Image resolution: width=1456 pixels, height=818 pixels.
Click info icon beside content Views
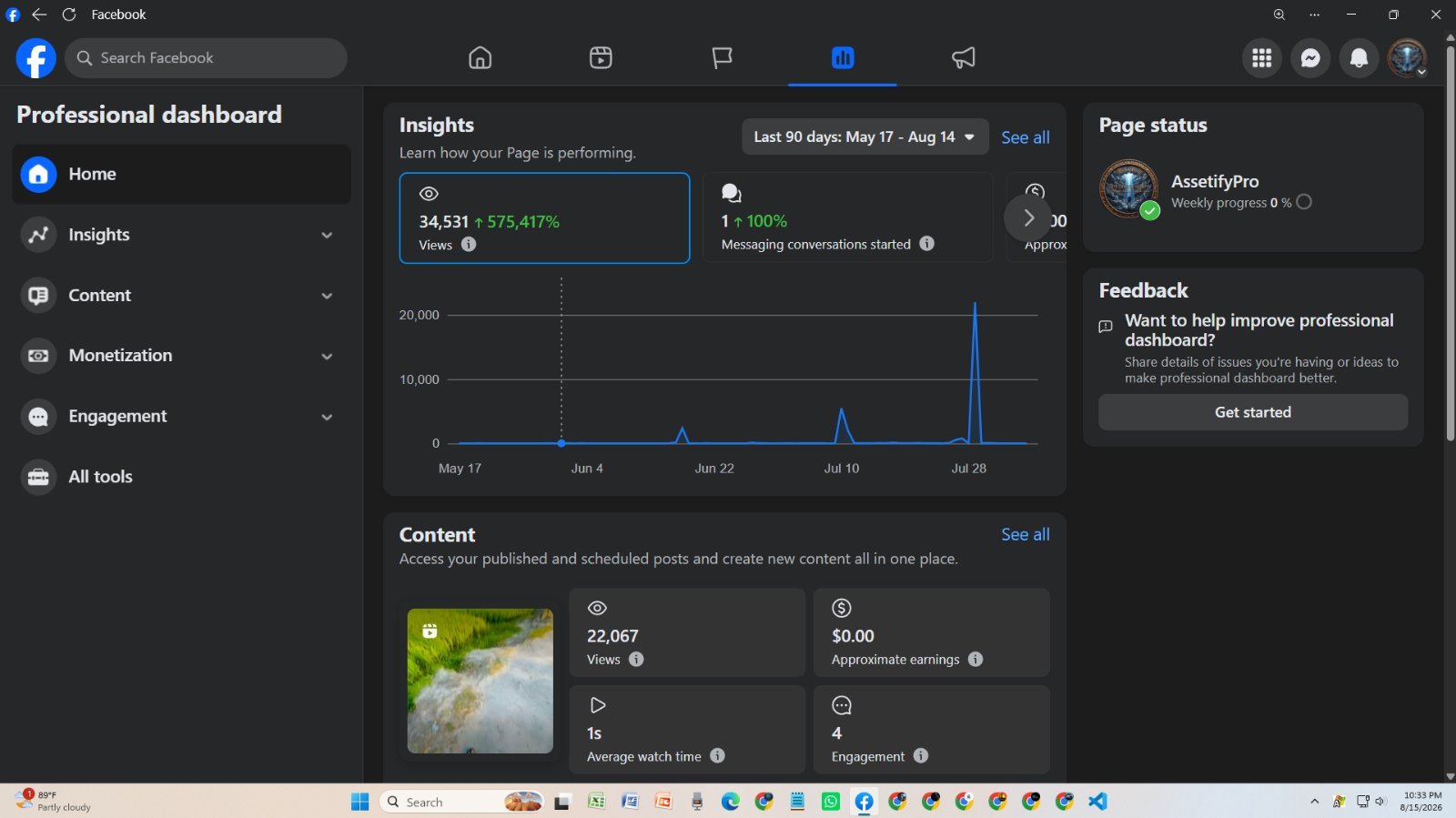[x=636, y=659]
